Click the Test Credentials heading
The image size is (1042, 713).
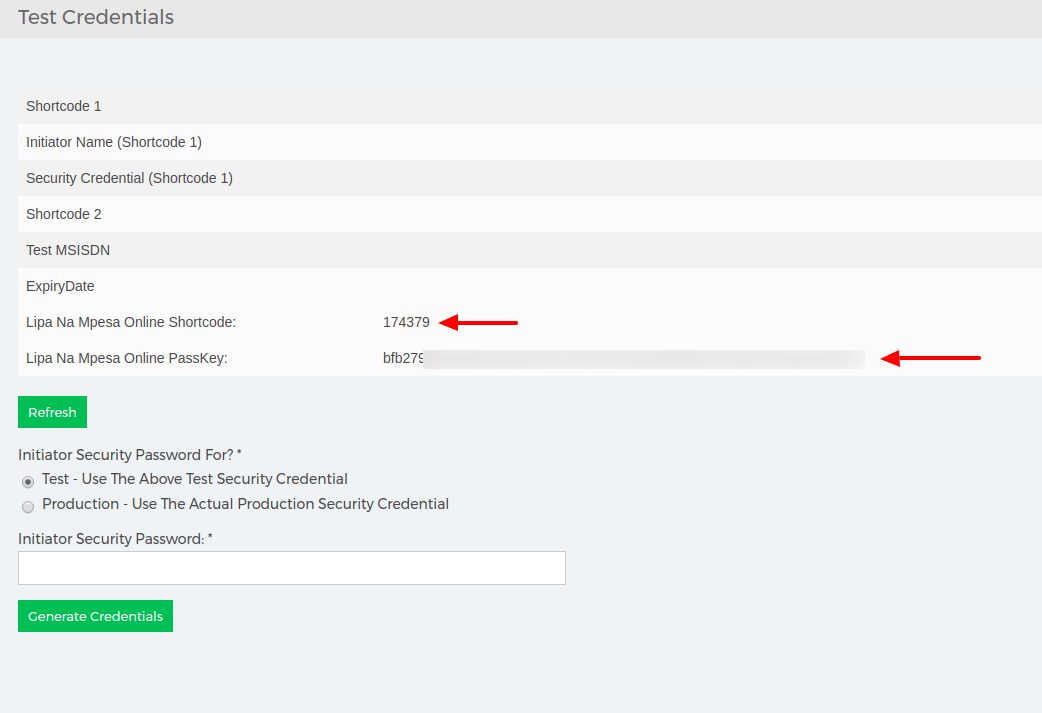tap(96, 17)
